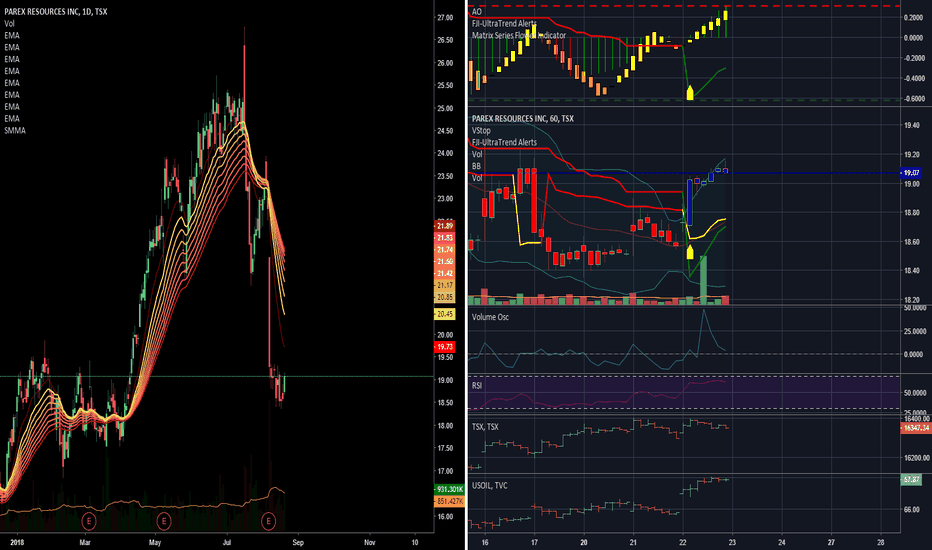Click the 19.73 red SMMA price tag
The width and height of the screenshot is (932, 550).
(x=445, y=347)
